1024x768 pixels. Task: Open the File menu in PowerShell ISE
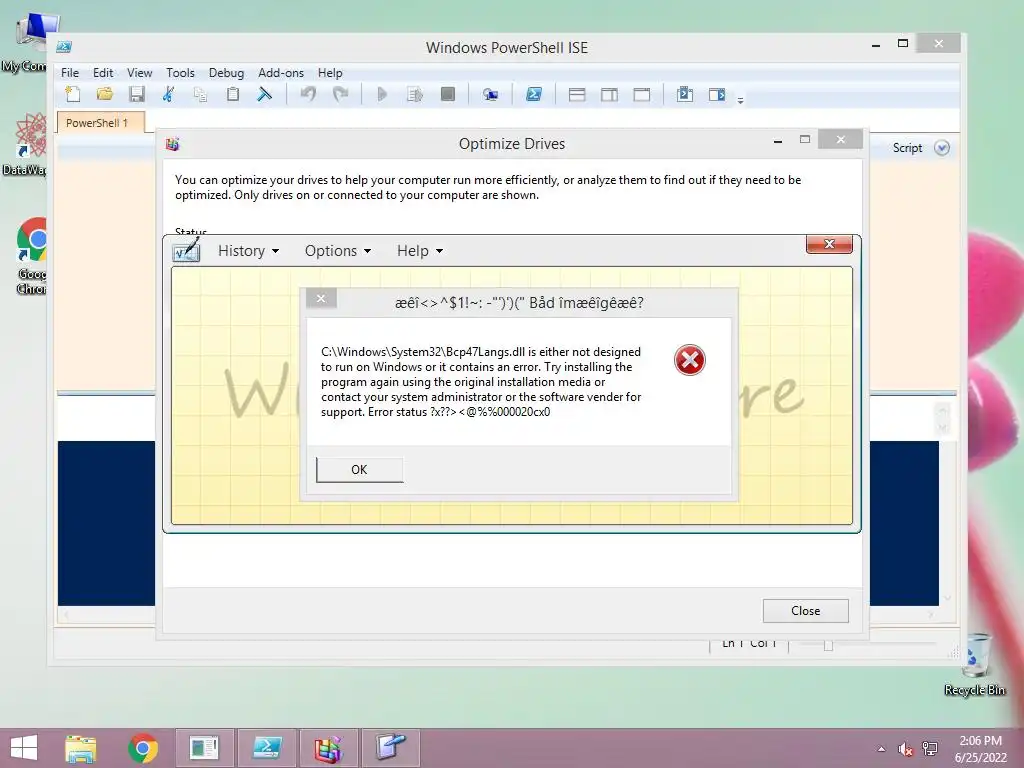tap(70, 72)
